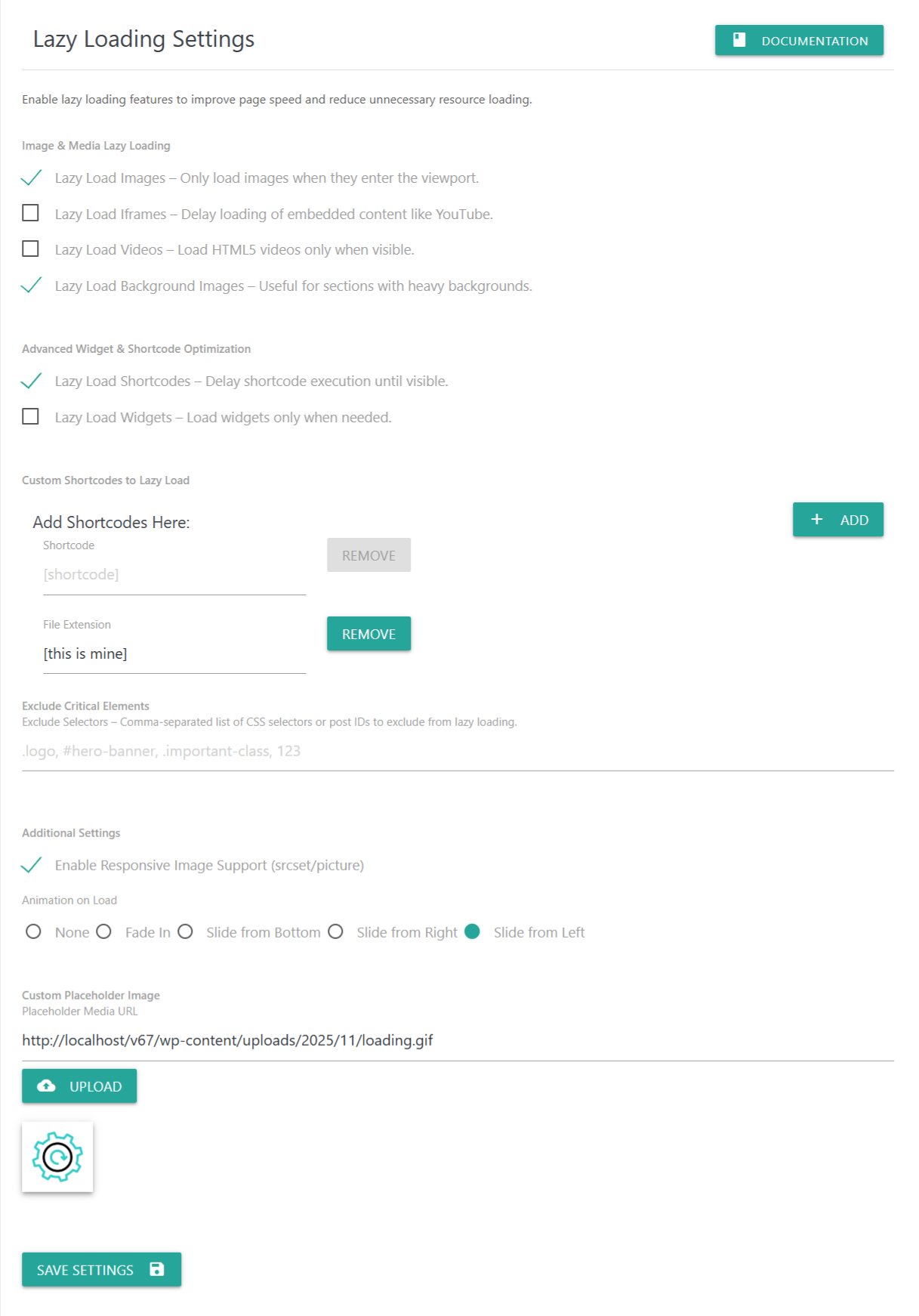Click the Placeholder Media URL field
The width and height of the screenshot is (919, 1316).
point(457,1041)
